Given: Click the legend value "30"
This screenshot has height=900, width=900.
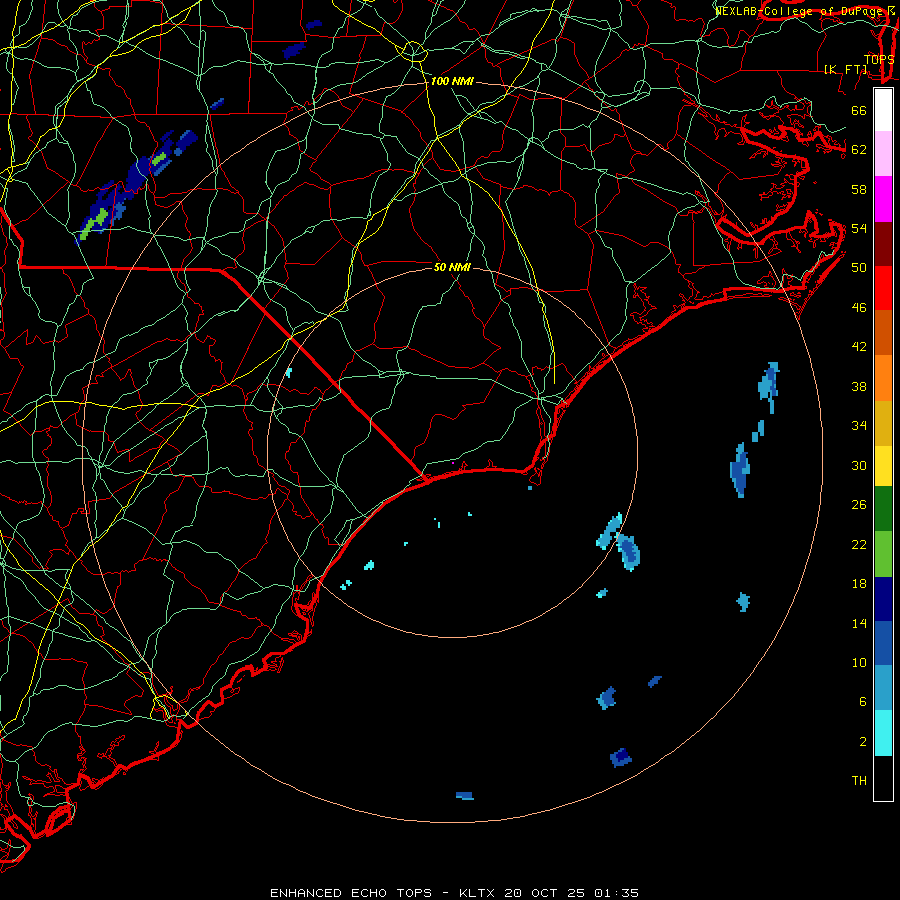Looking at the screenshot, I should coord(859,465).
